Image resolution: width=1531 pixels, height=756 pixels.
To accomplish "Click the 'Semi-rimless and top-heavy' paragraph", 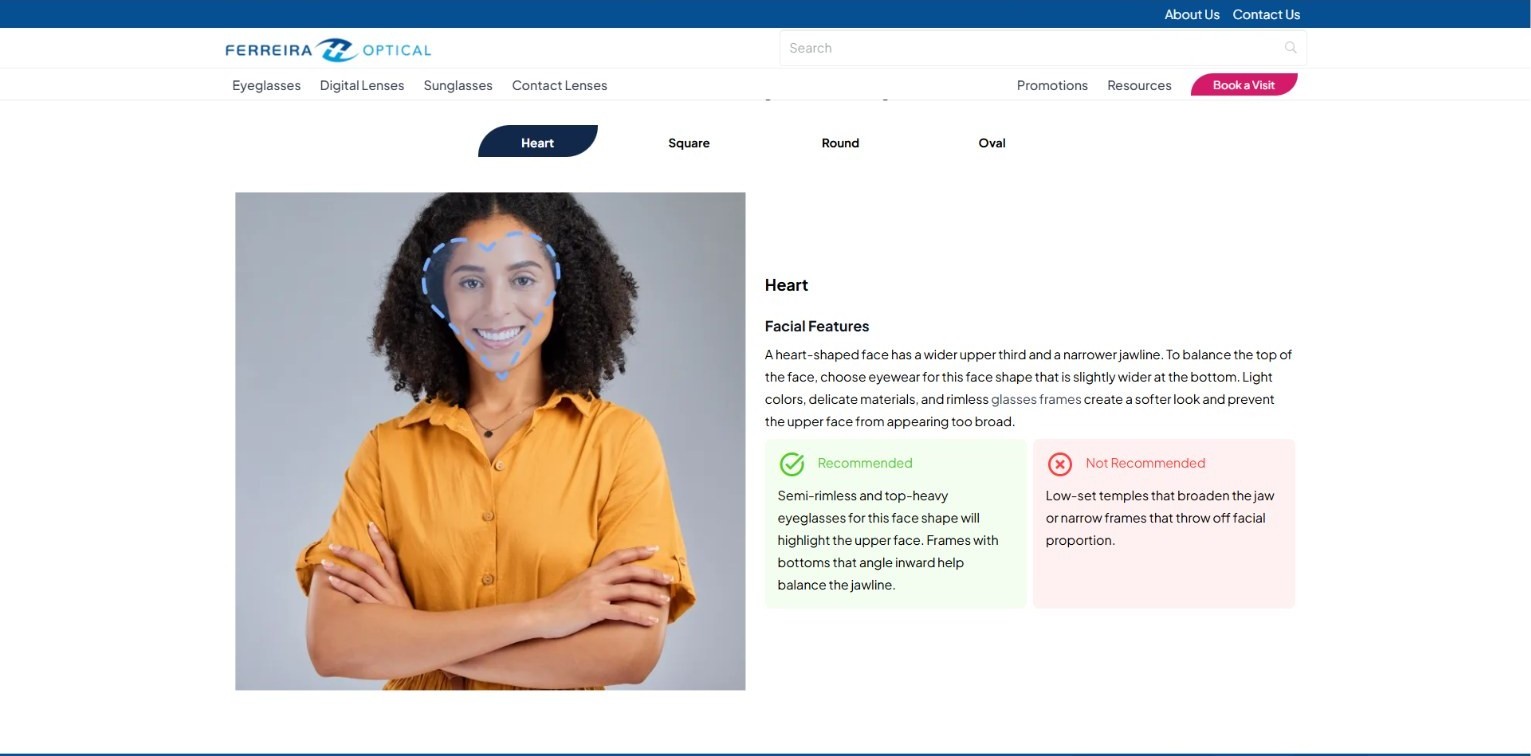I will click(x=888, y=540).
